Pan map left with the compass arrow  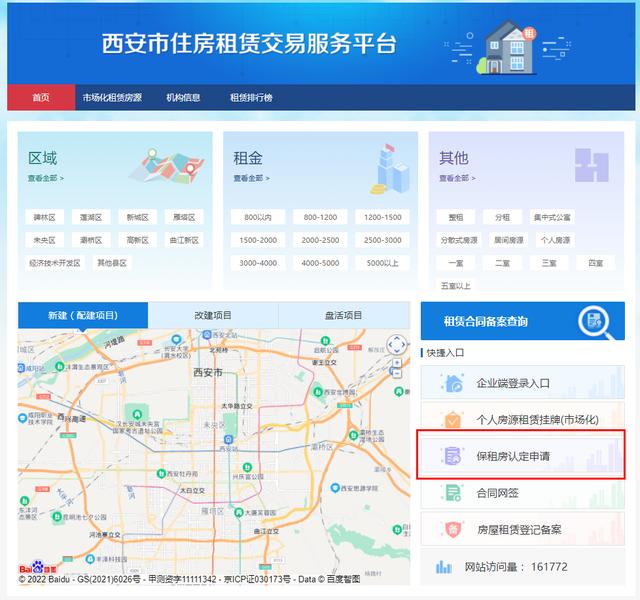[x=391, y=345]
